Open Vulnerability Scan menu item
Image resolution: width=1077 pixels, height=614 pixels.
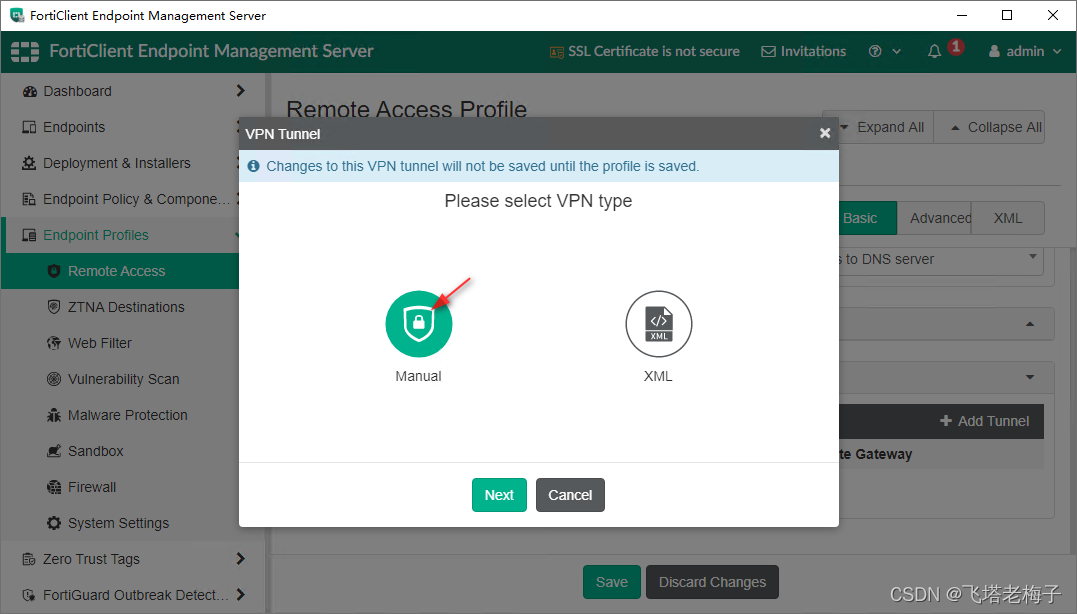[122, 379]
